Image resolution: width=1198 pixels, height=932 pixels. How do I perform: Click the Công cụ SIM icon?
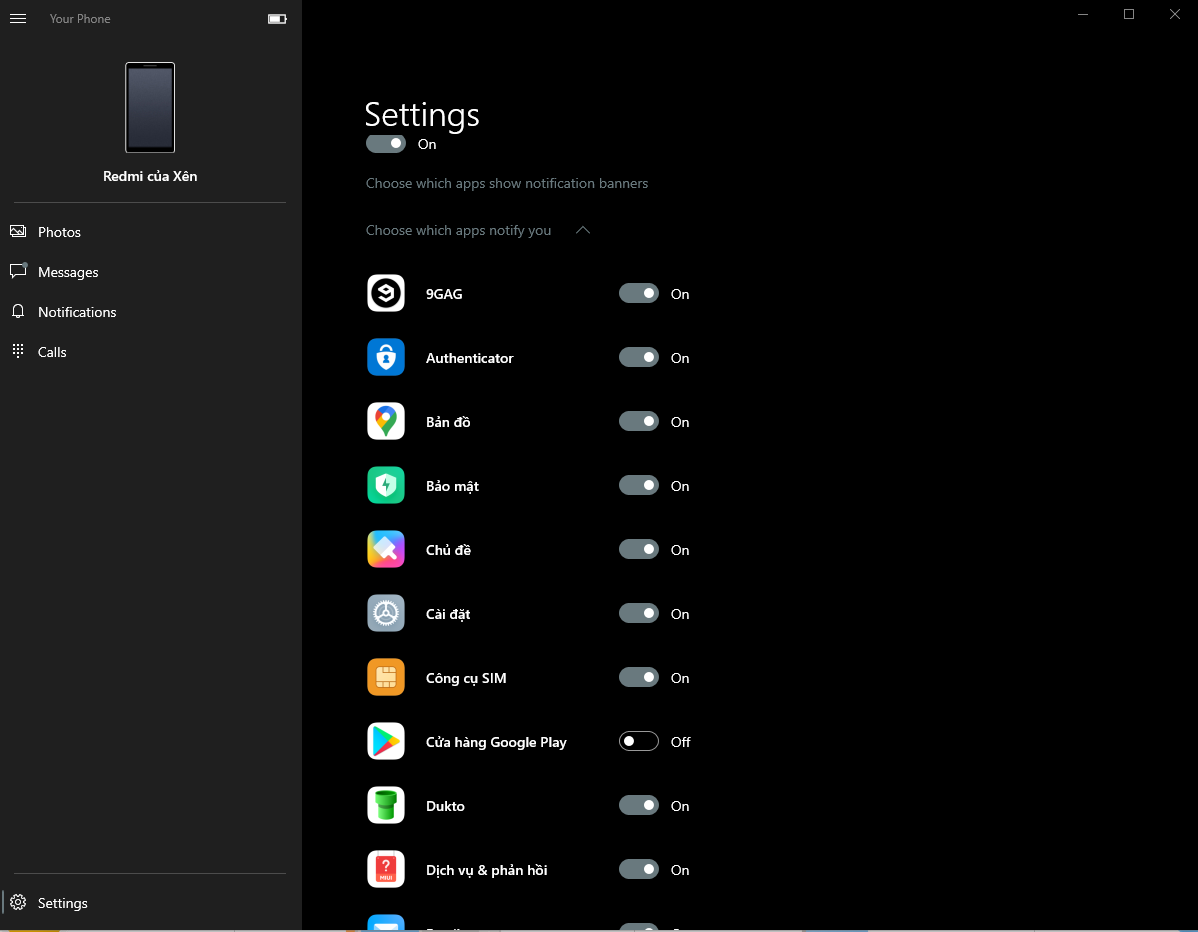(x=386, y=678)
